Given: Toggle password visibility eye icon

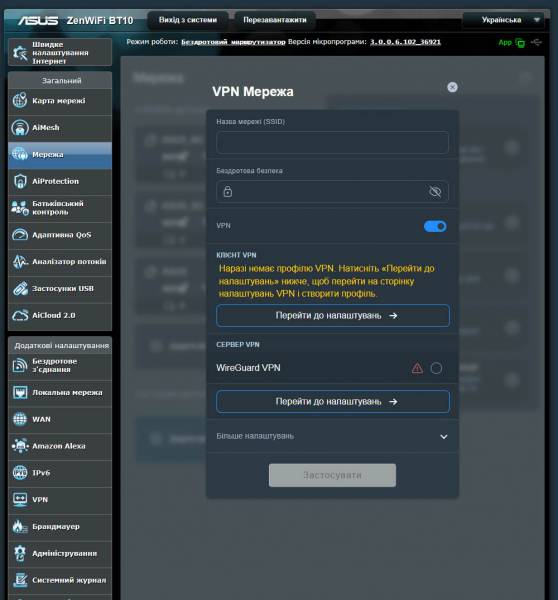Looking at the screenshot, I should pyautogui.click(x=435, y=191).
